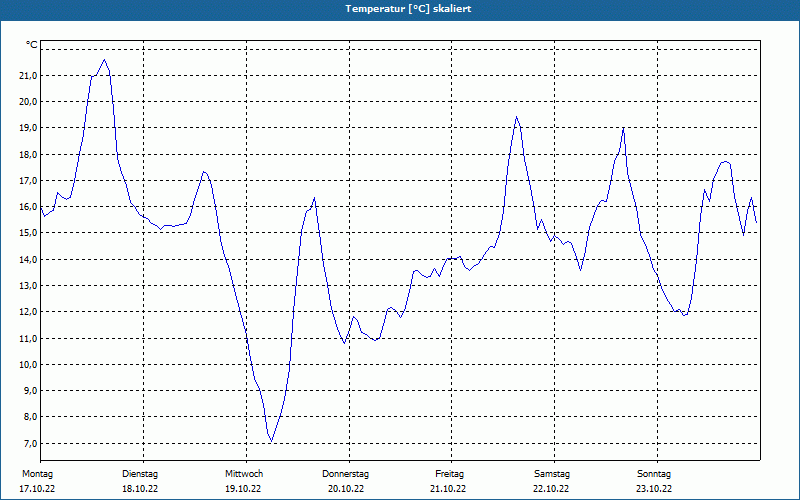Viewport: 800px width, 500px height.
Task: Click the date 17.10.22
Action: click(37, 489)
